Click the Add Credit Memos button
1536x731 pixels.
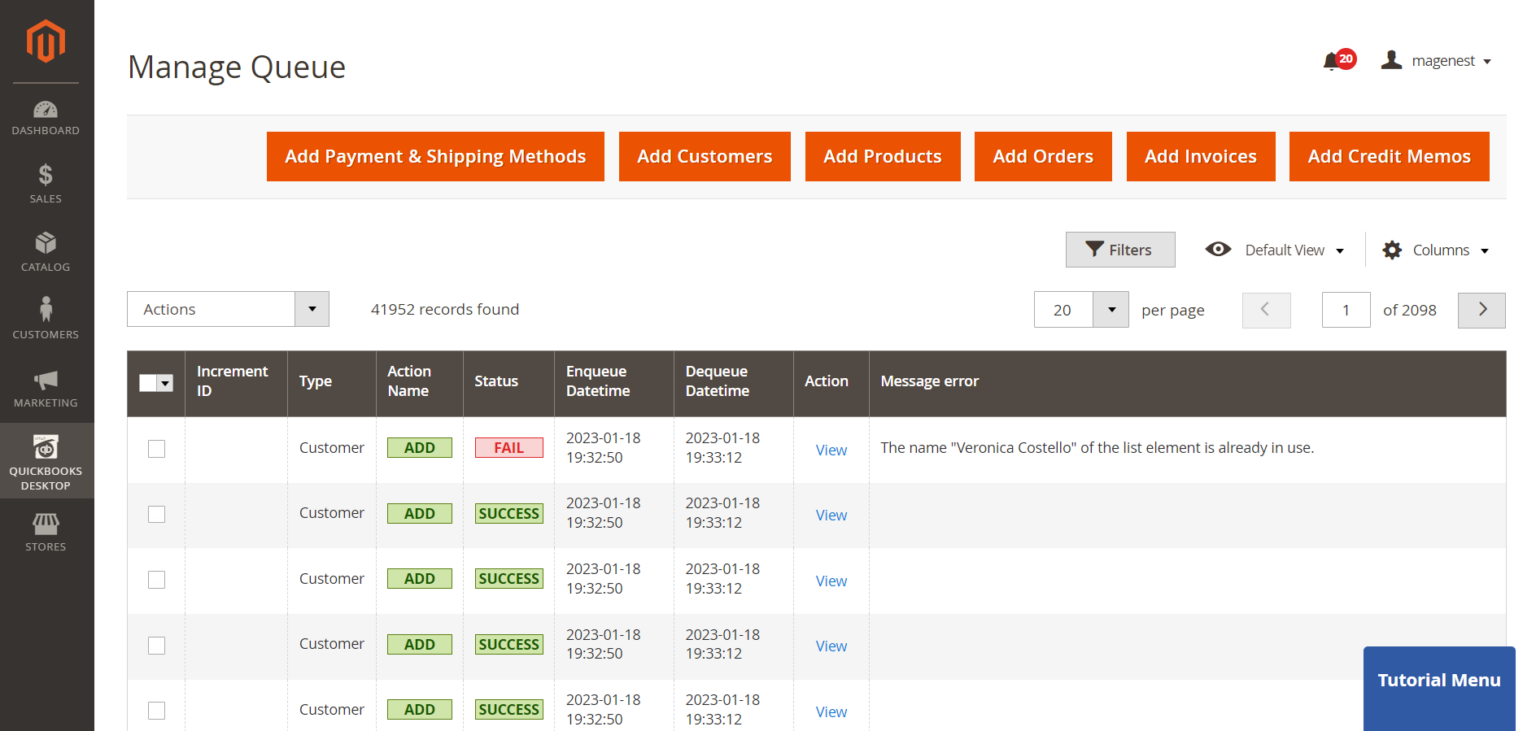click(1389, 156)
